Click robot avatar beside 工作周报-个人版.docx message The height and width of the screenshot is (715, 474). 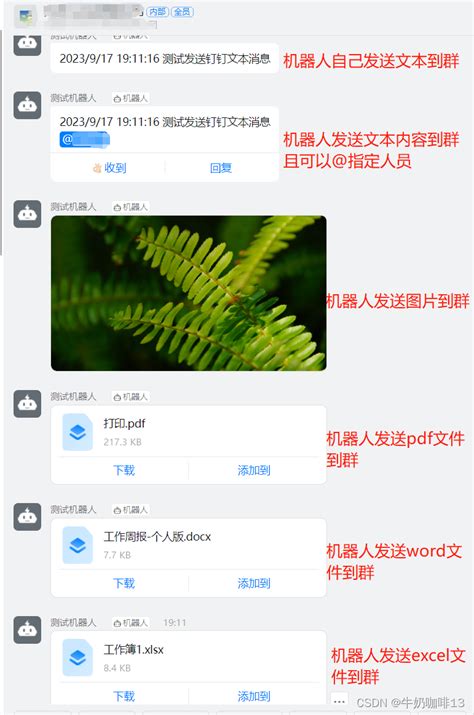[x=27, y=517]
